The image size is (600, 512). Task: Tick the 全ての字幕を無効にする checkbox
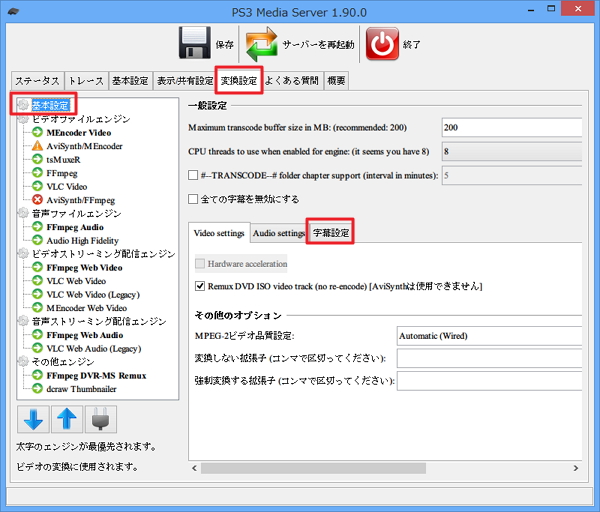[193, 199]
